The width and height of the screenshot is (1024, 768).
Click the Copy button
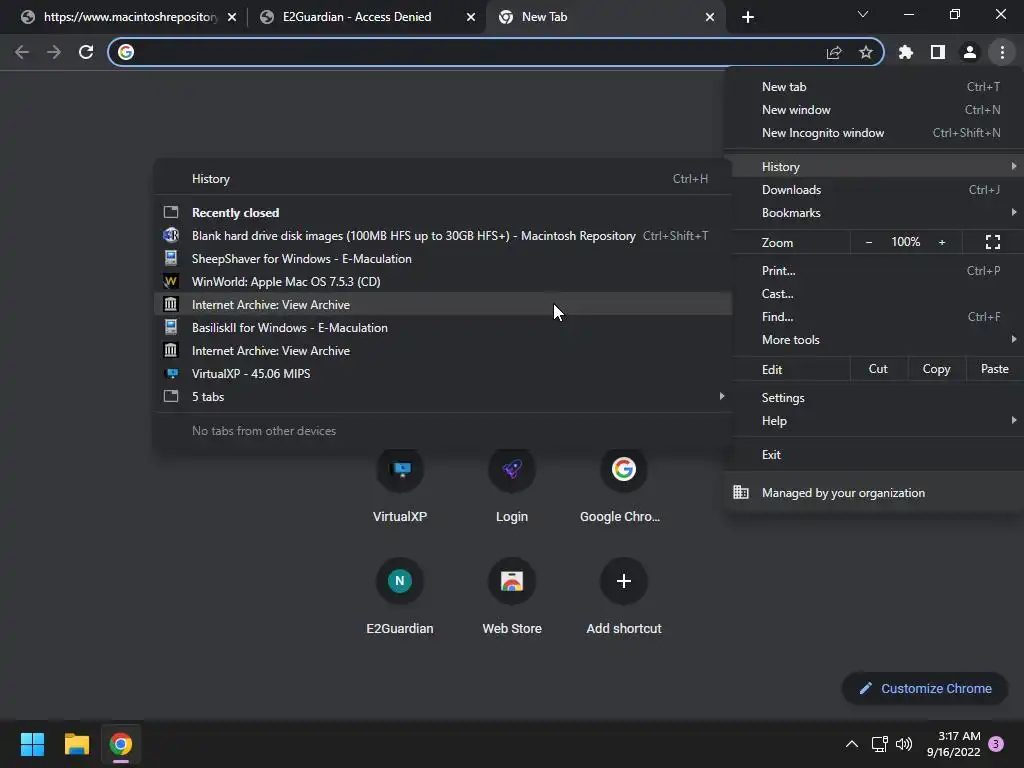tap(936, 369)
